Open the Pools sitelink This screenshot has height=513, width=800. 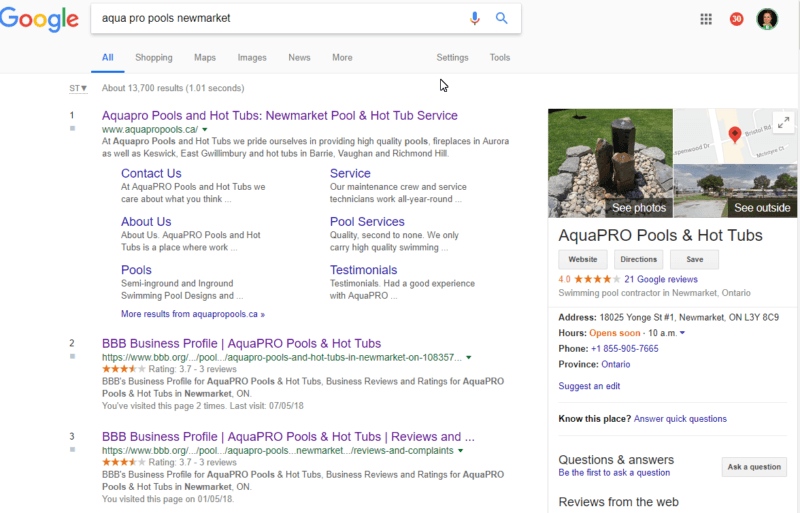pyautogui.click(x=136, y=270)
